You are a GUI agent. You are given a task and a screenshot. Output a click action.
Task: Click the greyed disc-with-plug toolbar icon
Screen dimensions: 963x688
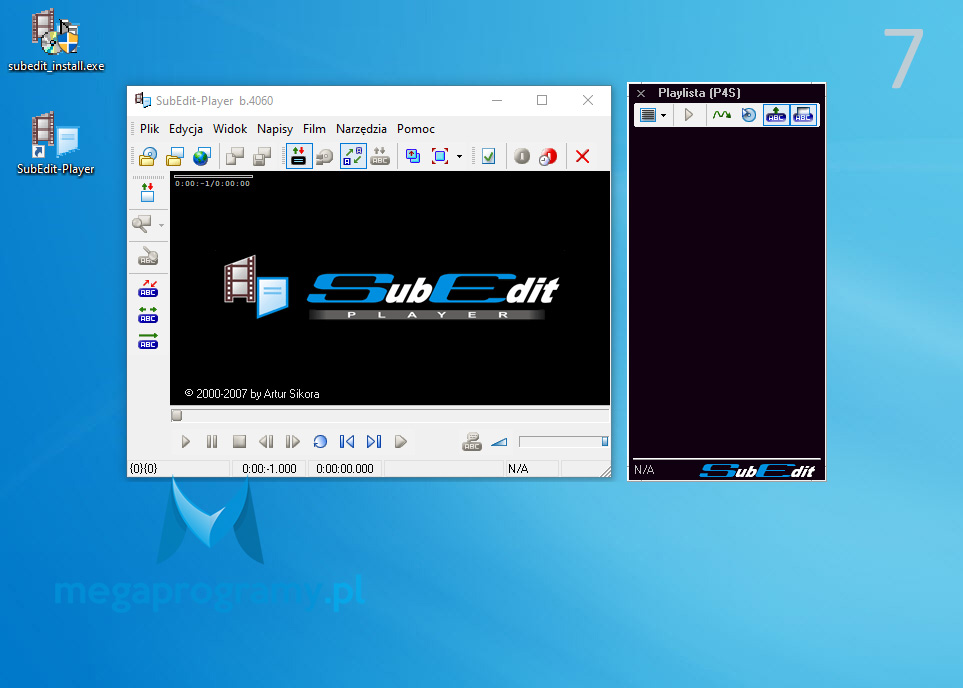click(325, 157)
